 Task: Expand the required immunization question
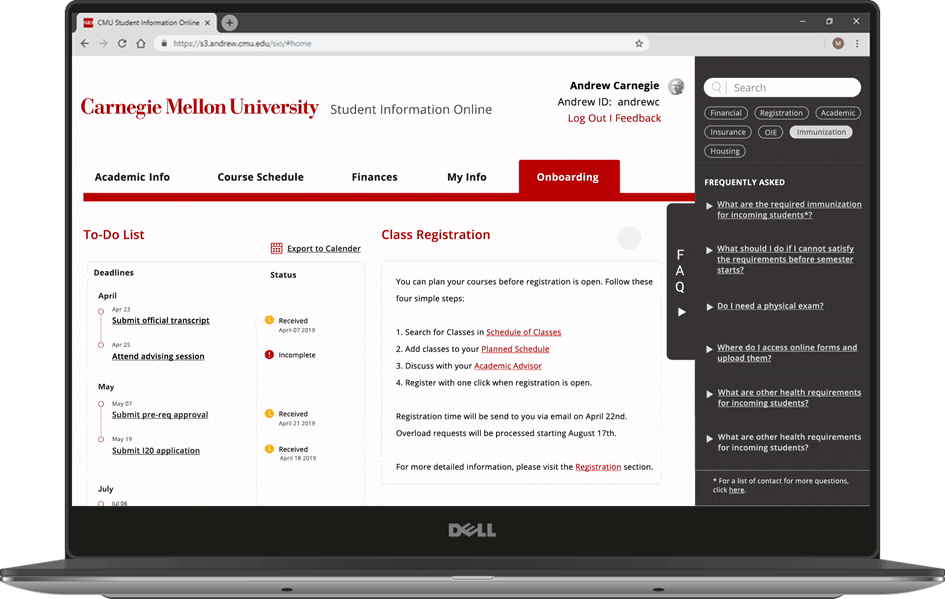point(709,206)
